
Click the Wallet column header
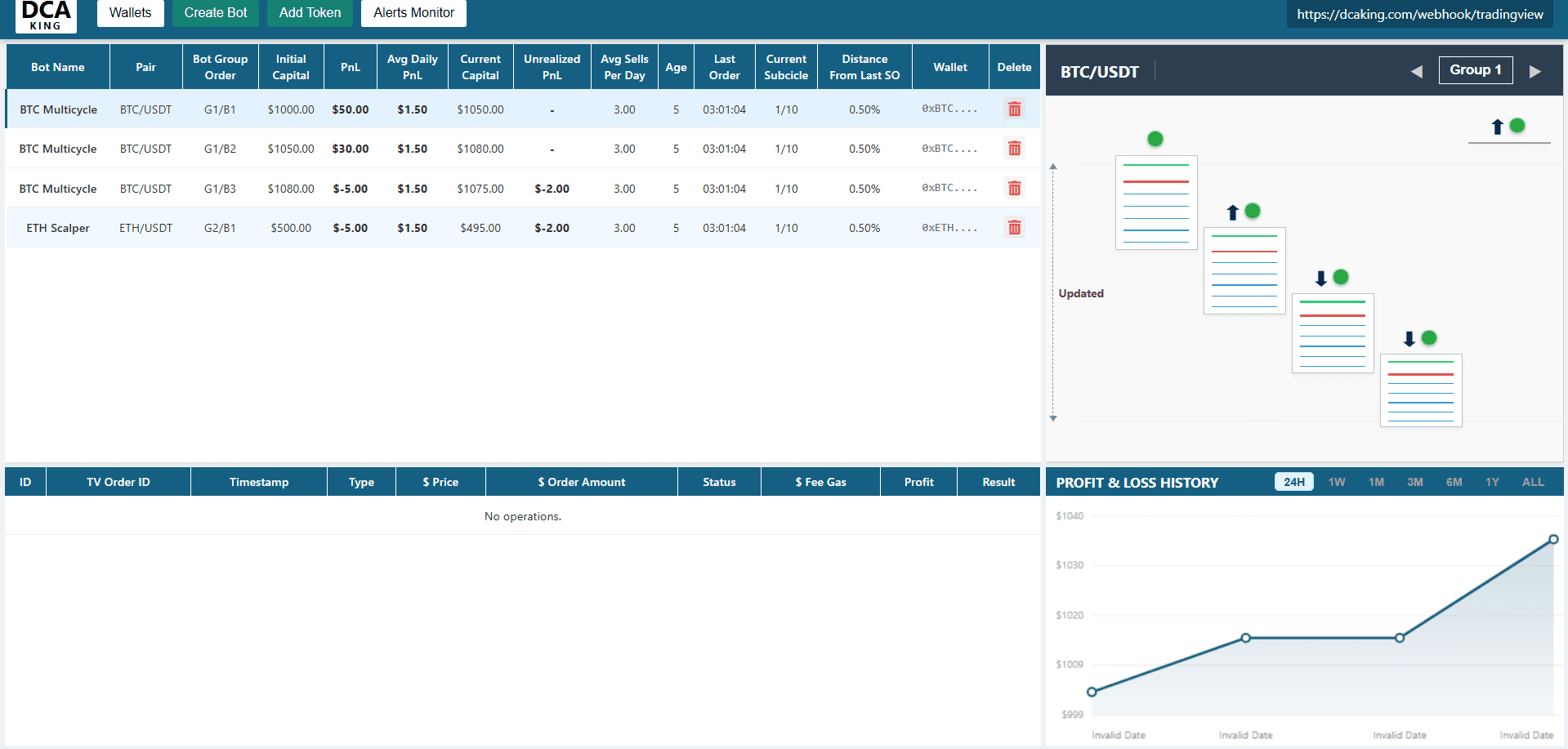click(950, 67)
